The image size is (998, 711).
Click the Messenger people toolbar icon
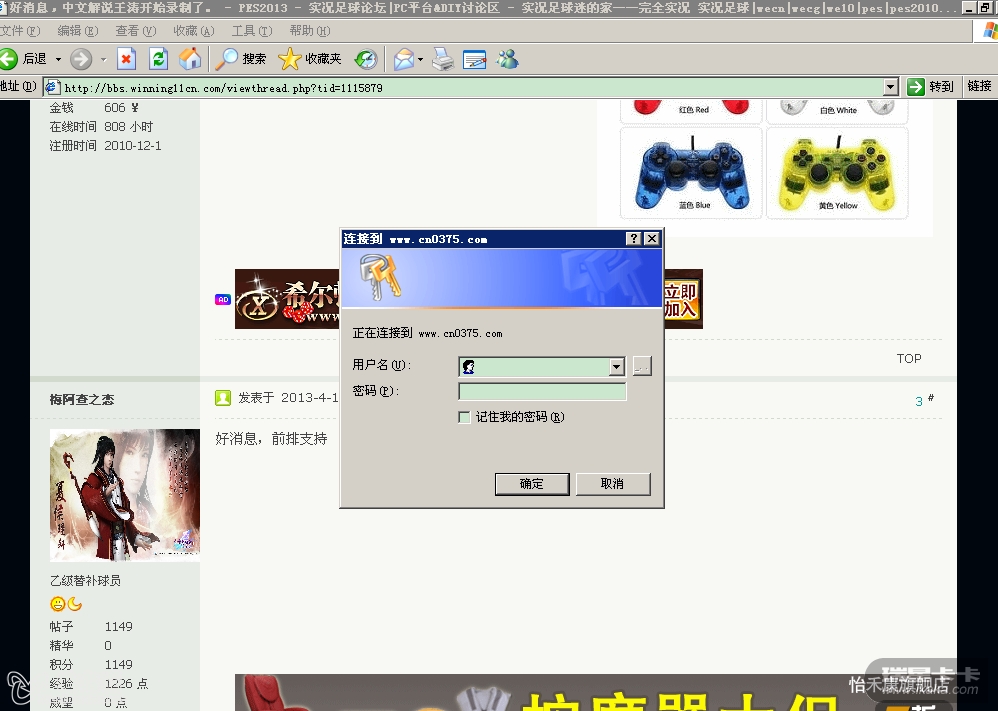click(x=508, y=59)
